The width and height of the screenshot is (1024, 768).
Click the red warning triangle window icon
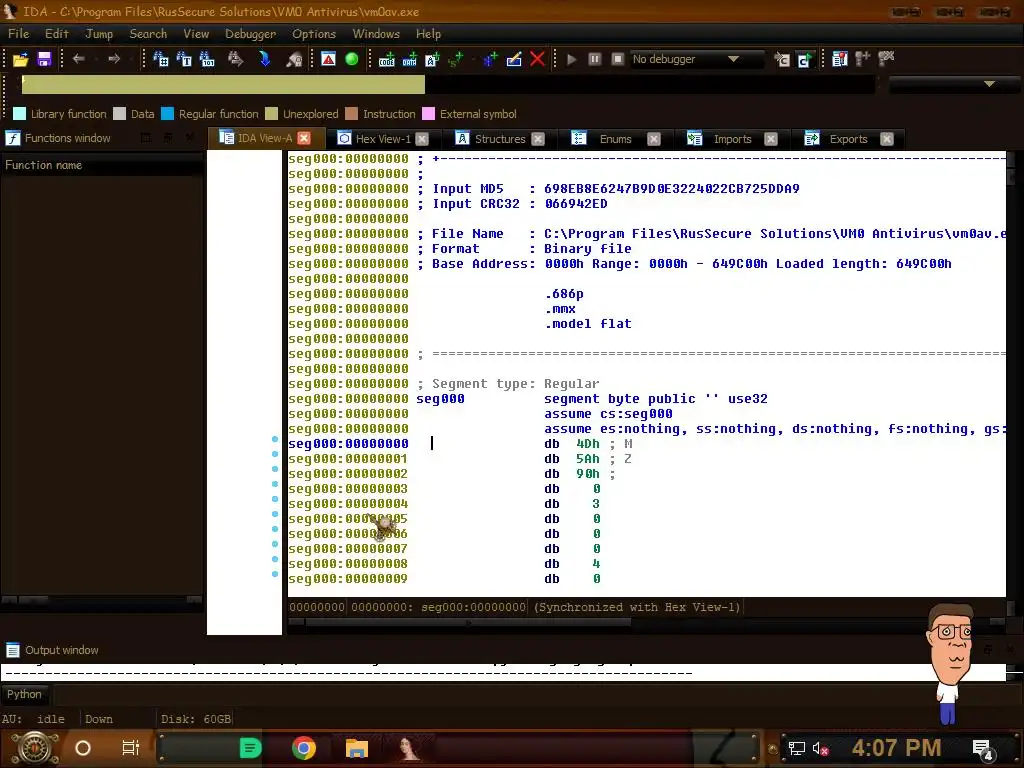(x=328, y=59)
